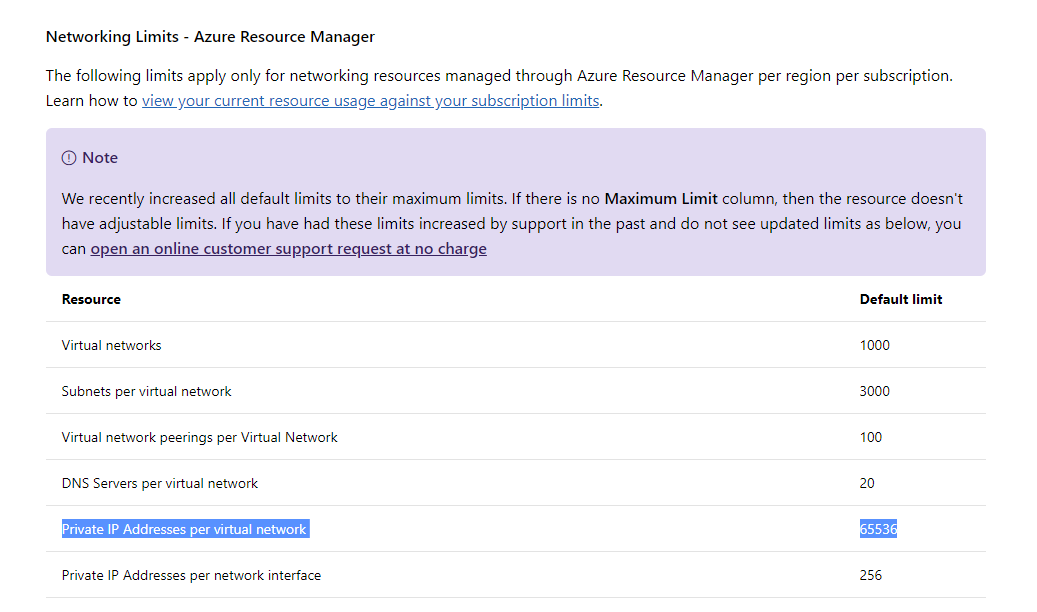The image size is (1037, 612).
Task: Click the 20 DNS servers limit value
Action: click(x=867, y=483)
